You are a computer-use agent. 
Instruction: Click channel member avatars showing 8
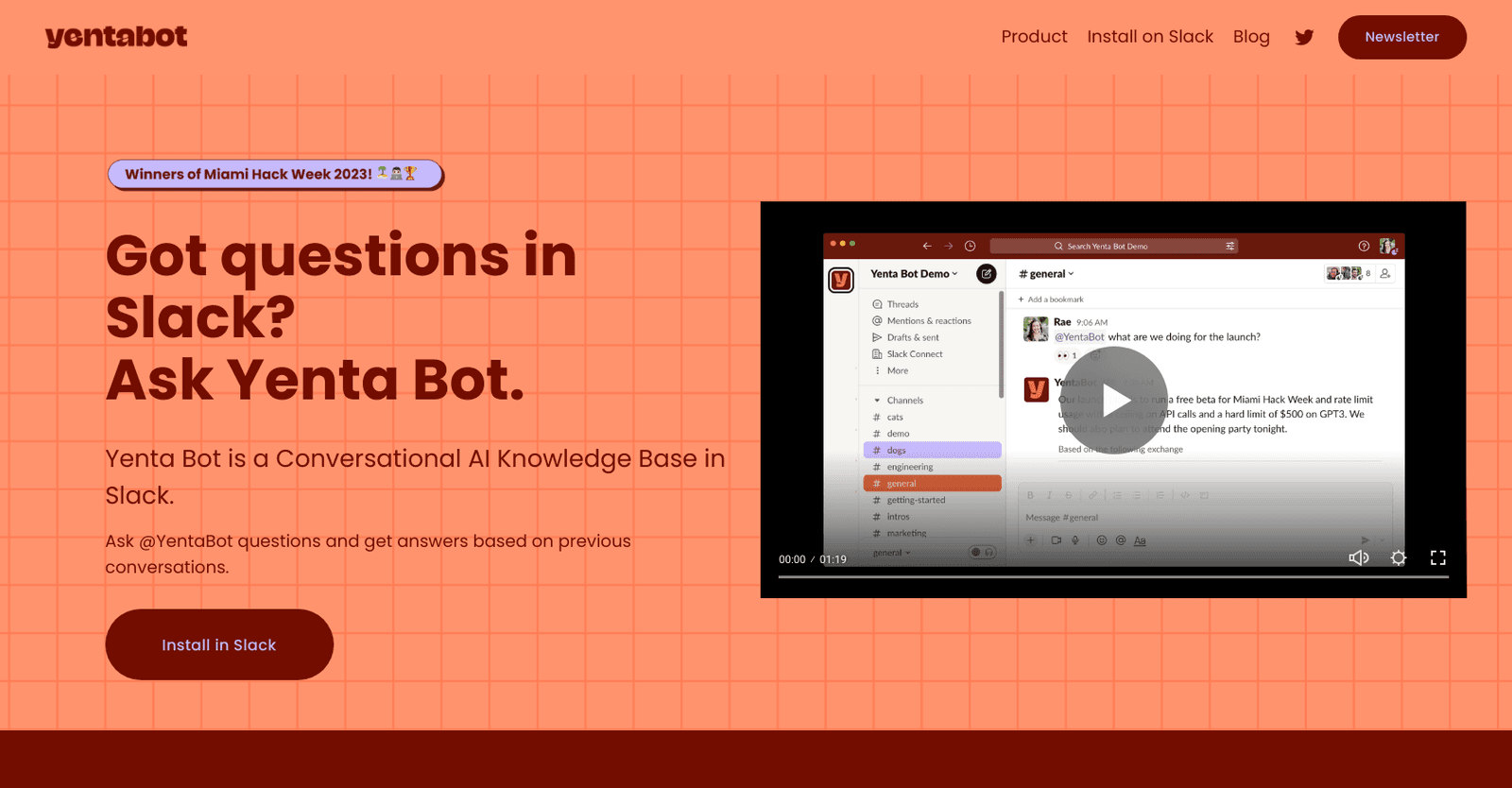coord(1349,273)
